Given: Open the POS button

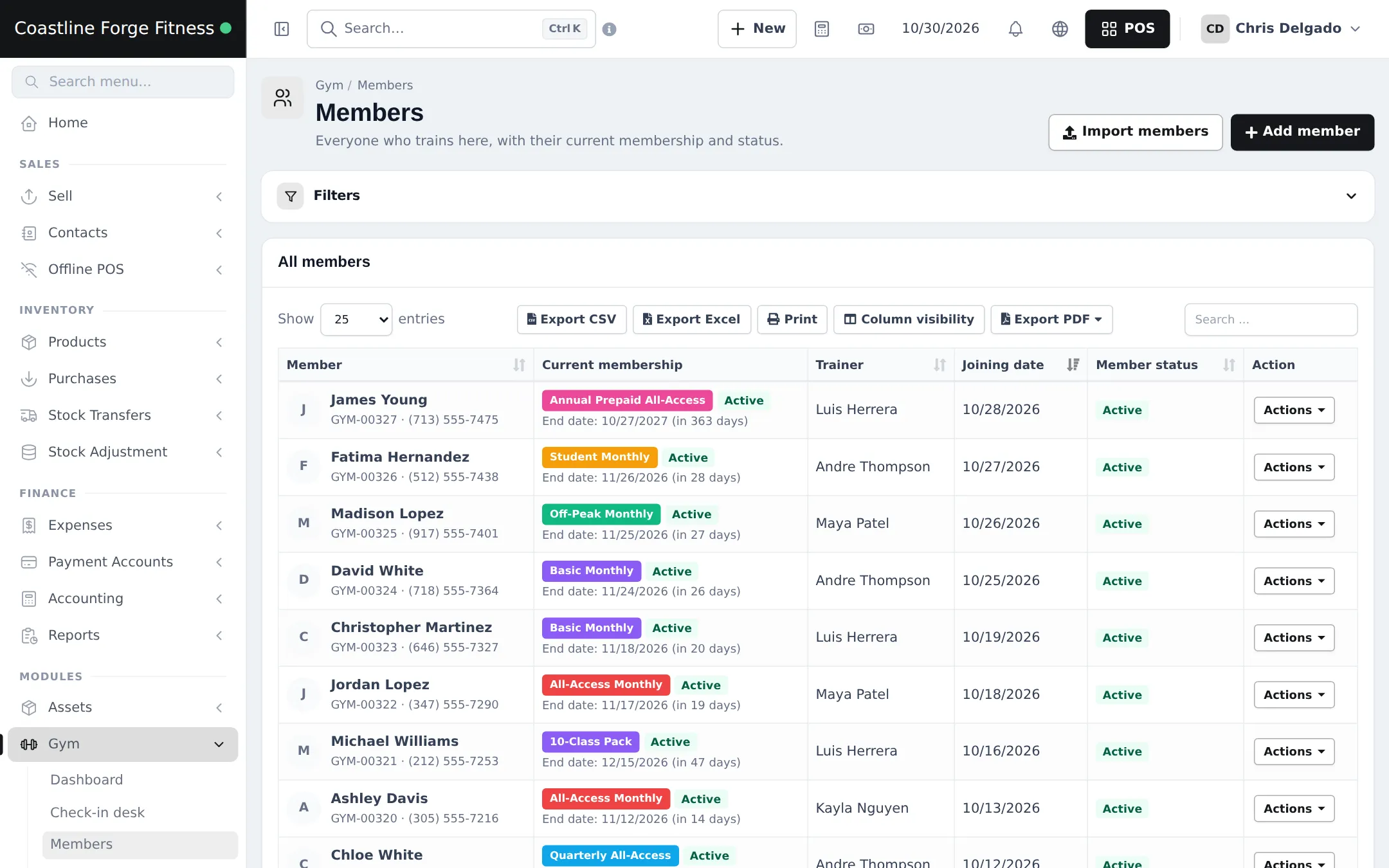Looking at the screenshot, I should (x=1127, y=29).
